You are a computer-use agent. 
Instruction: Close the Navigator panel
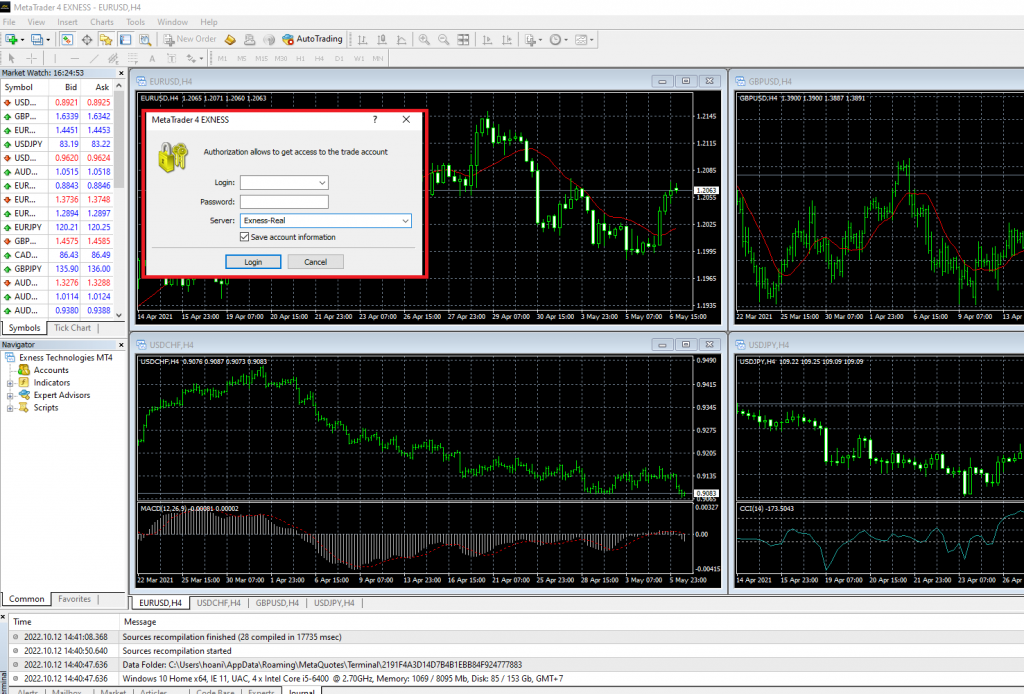click(x=121, y=345)
